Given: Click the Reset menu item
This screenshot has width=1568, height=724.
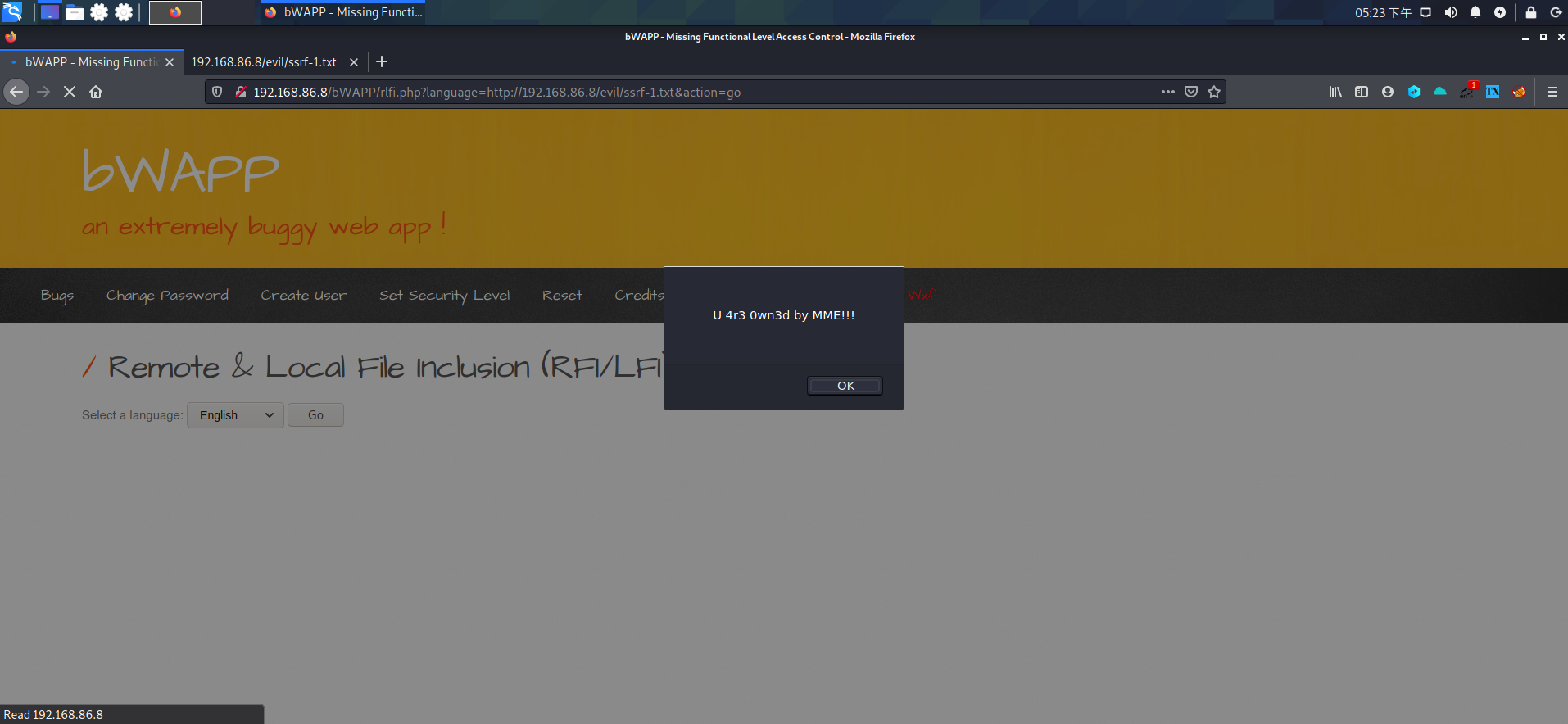Looking at the screenshot, I should tap(562, 295).
